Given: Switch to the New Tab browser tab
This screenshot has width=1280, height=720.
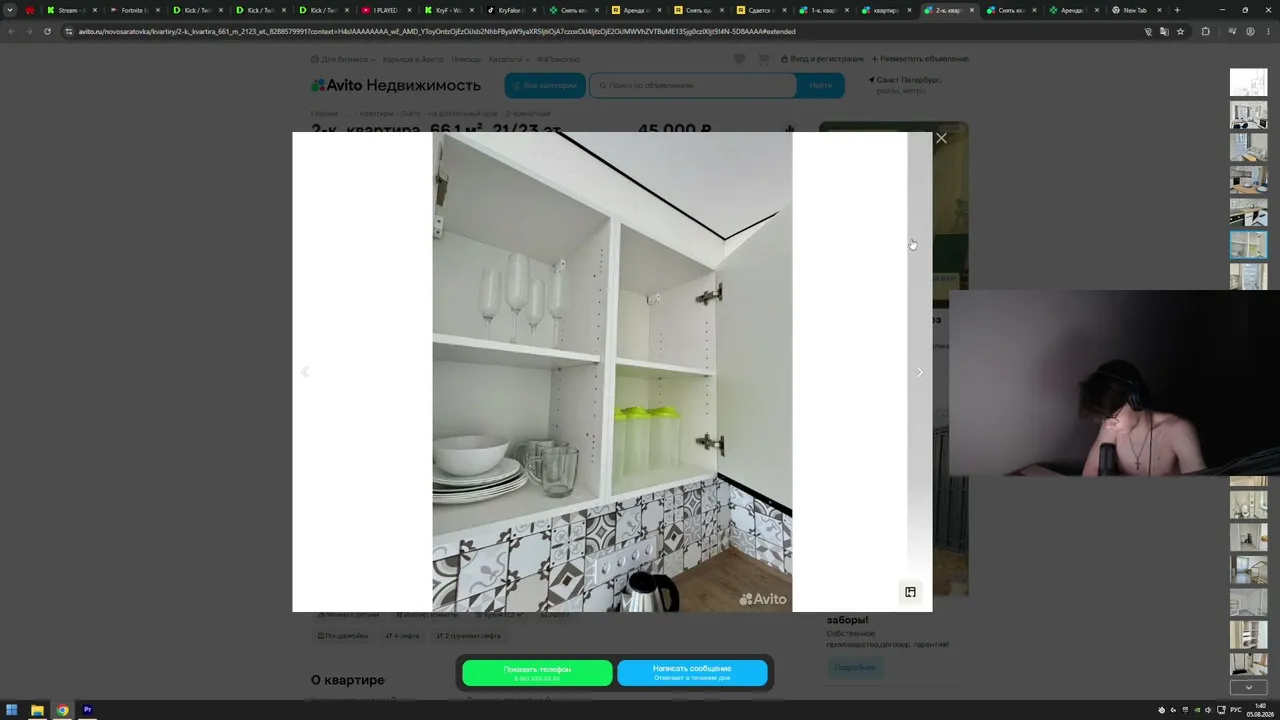Looking at the screenshot, I should click(x=1135, y=10).
